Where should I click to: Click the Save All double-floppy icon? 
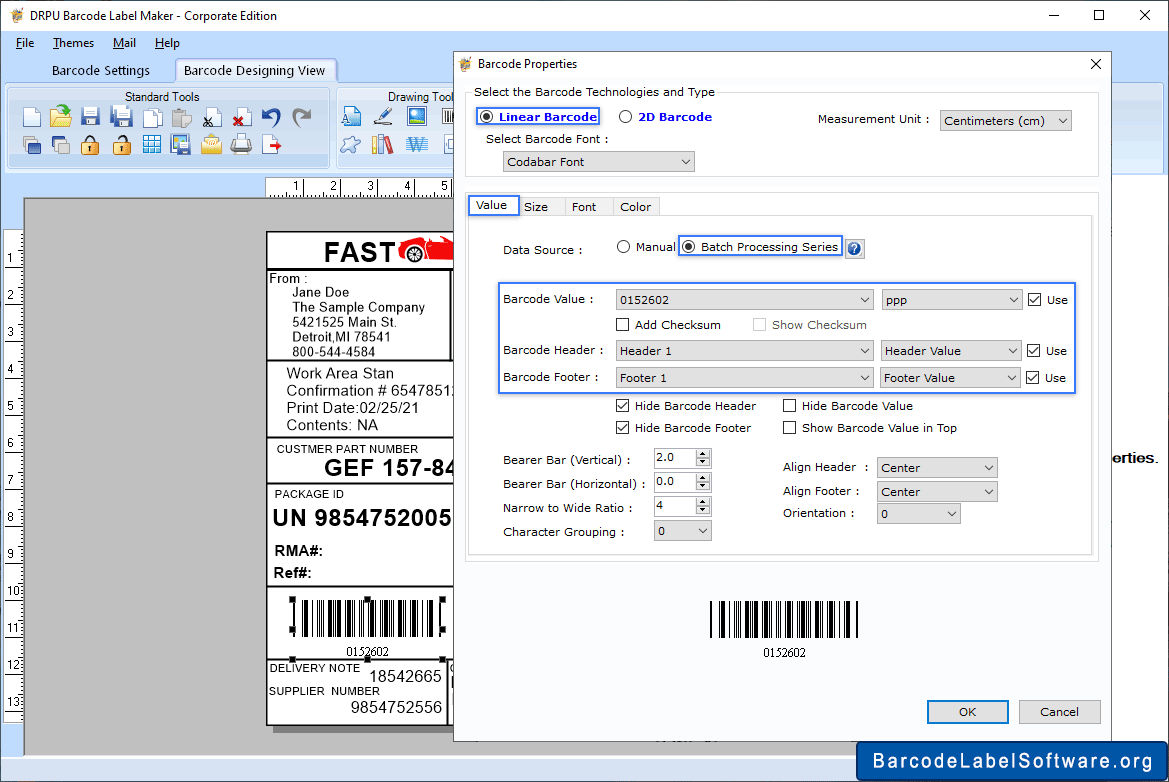point(121,117)
